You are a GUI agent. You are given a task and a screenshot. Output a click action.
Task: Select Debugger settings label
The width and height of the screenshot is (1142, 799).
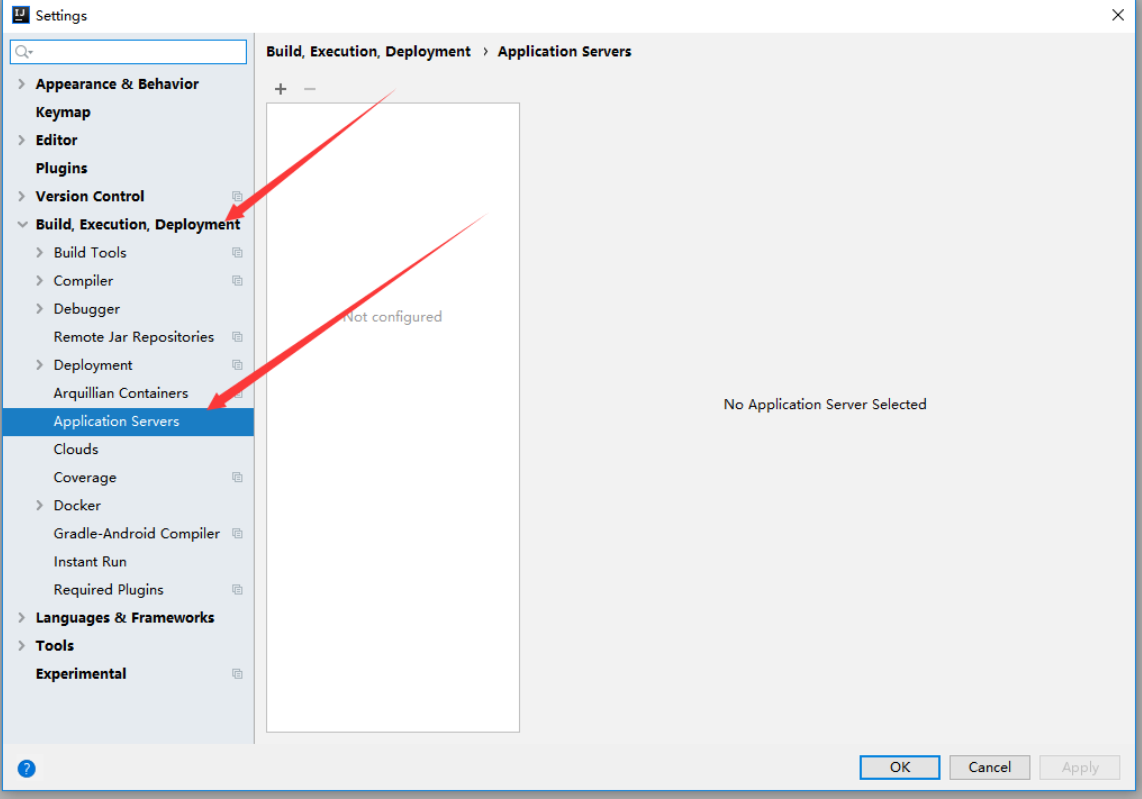[87, 309]
